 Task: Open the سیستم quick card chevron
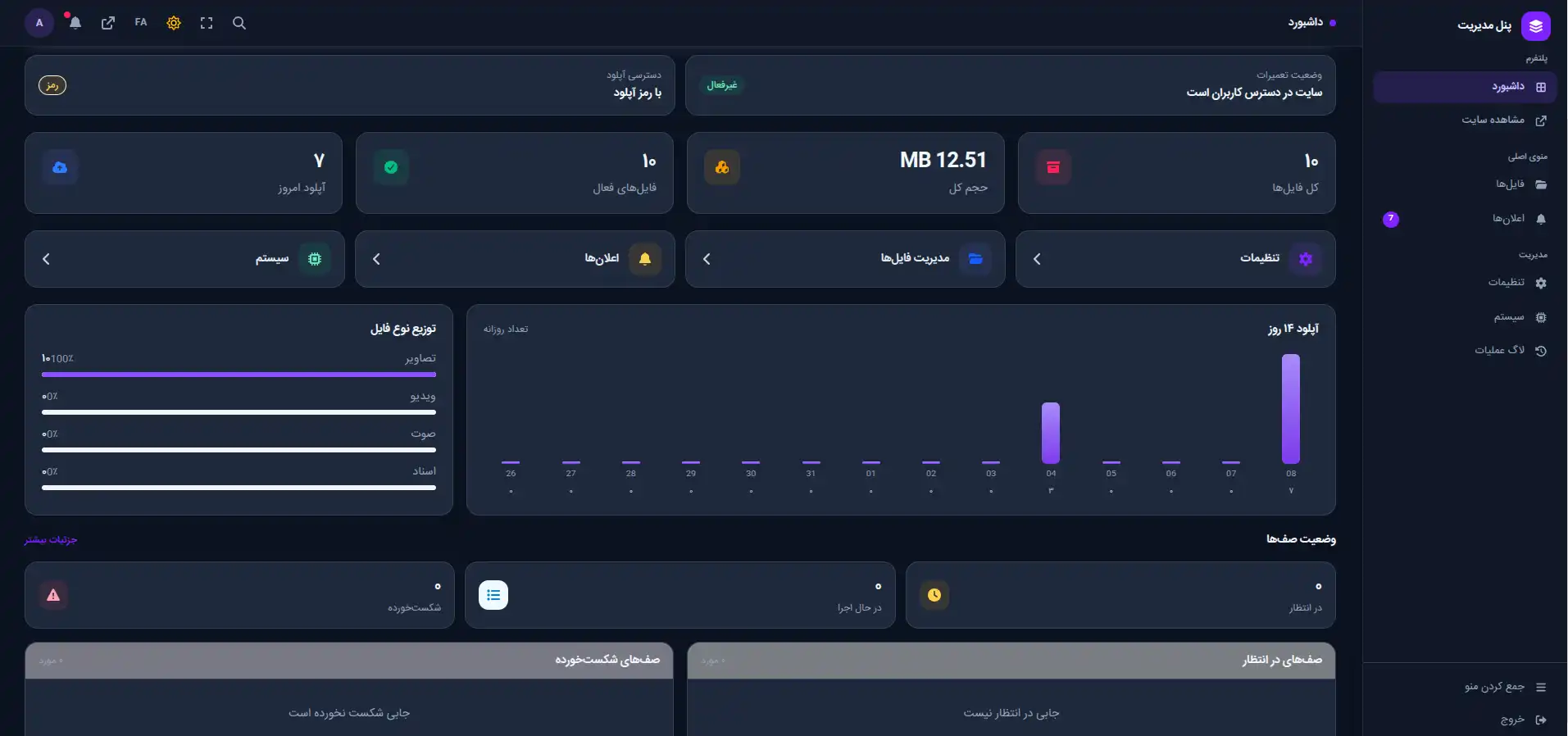46,259
